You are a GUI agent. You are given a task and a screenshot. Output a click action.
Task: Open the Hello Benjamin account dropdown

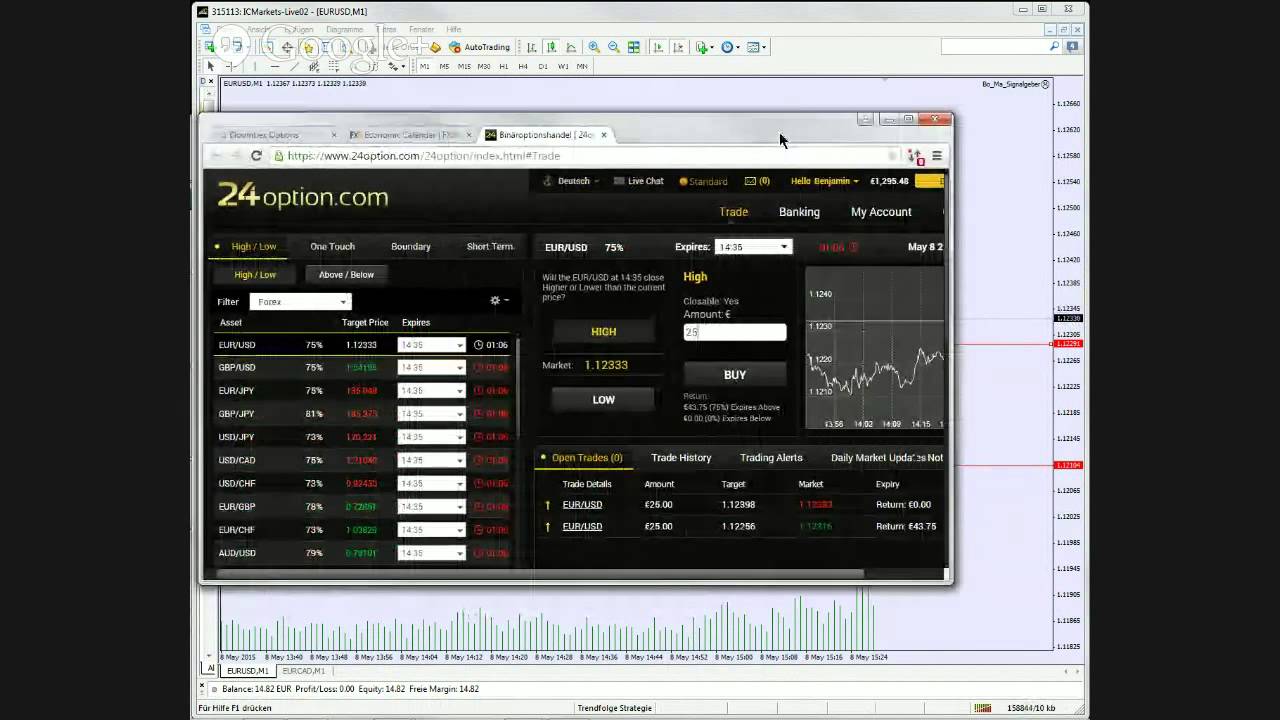[x=825, y=181]
